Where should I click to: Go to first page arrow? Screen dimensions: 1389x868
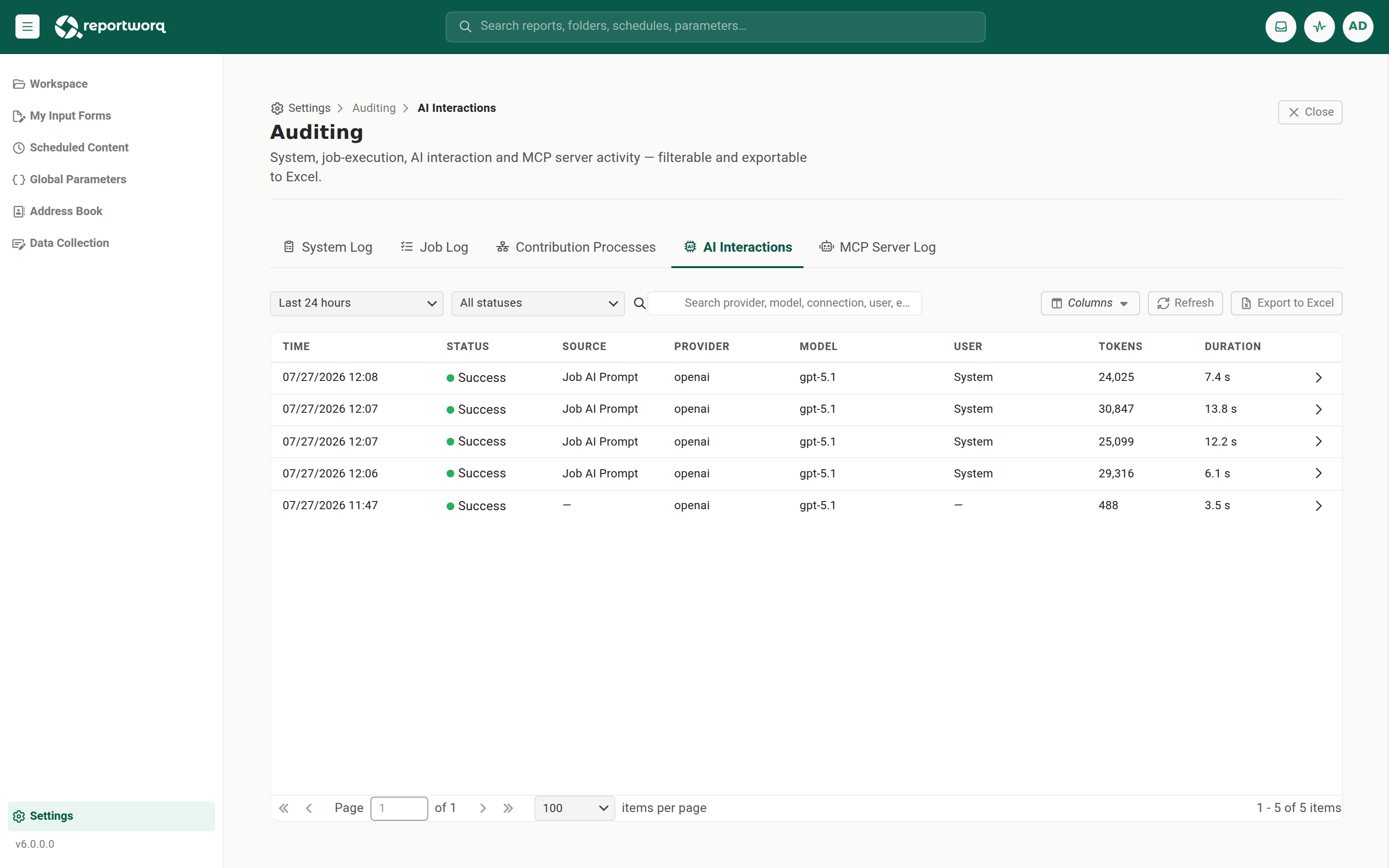pos(284,808)
